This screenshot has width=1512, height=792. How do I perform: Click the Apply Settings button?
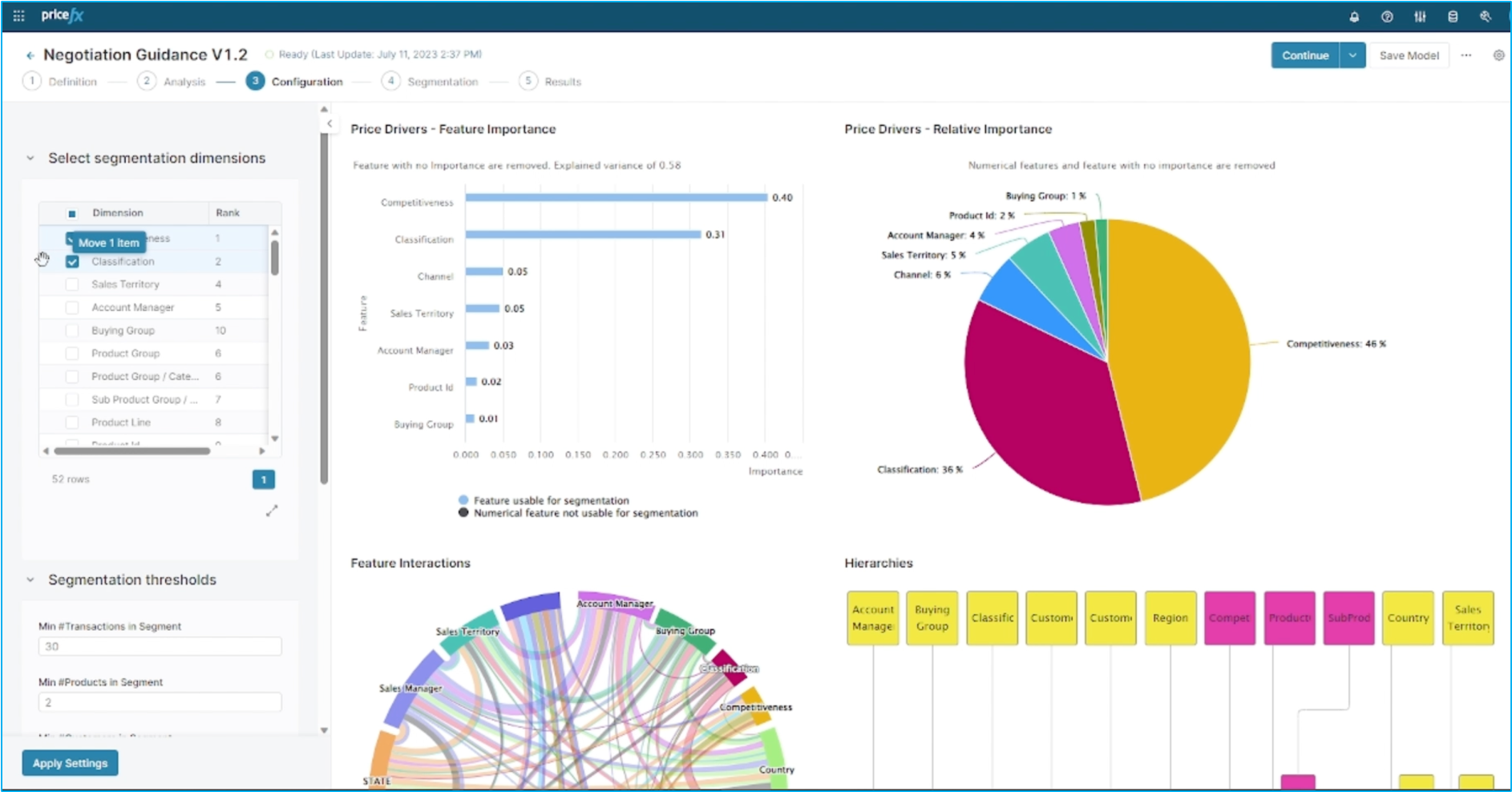(x=70, y=763)
